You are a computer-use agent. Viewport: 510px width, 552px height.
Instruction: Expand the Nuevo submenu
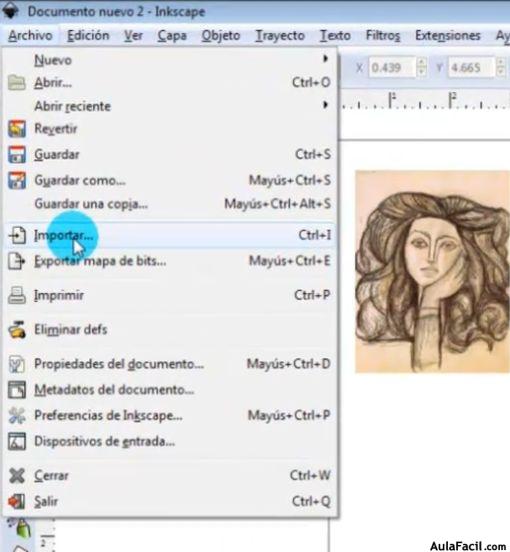[x=170, y=60]
